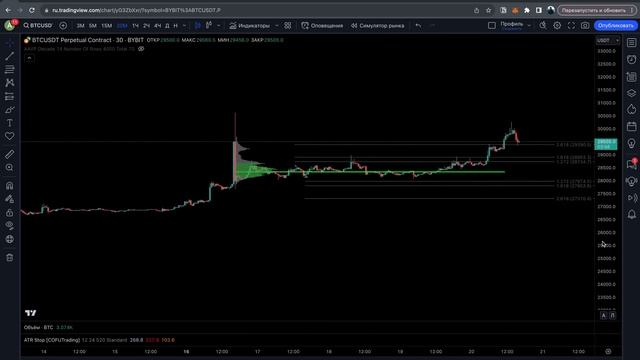Toggle magnet mode in the left toolbar
This screenshot has width=640, height=360.
(x=9, y=186)
